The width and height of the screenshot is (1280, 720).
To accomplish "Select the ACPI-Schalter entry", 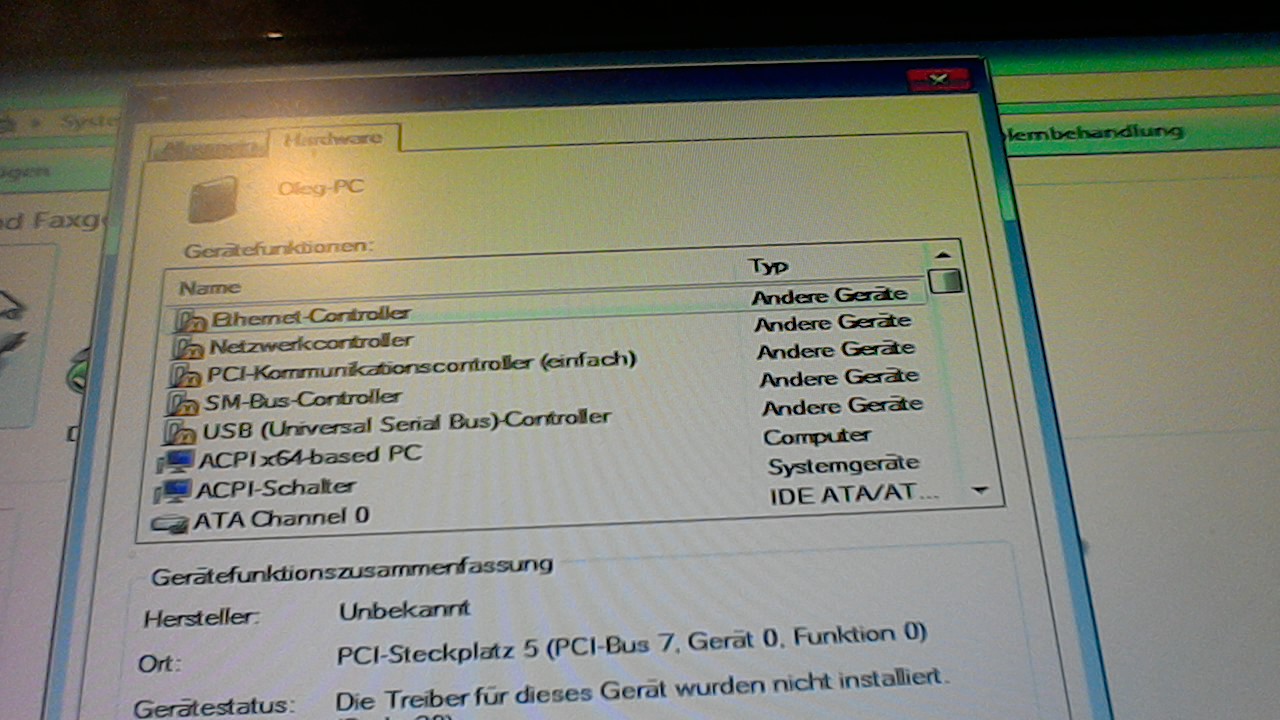I will pos(275,488).
